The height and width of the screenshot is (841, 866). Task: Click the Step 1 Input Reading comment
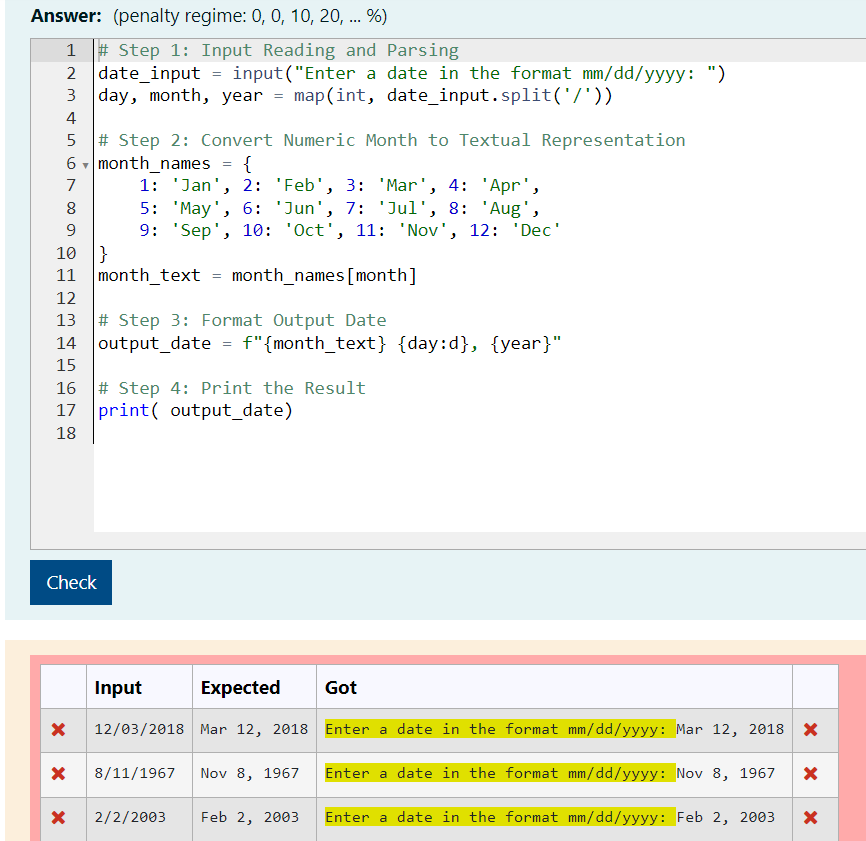tap(278, 51)
